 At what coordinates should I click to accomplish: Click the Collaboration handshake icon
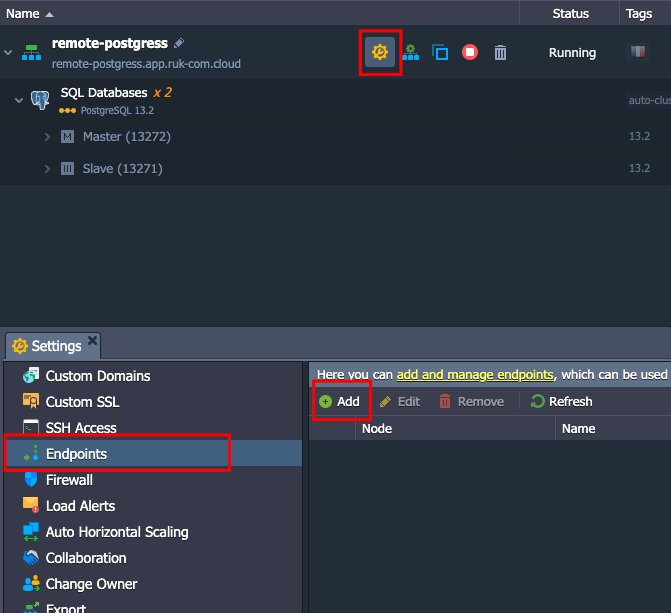point(31,557)
